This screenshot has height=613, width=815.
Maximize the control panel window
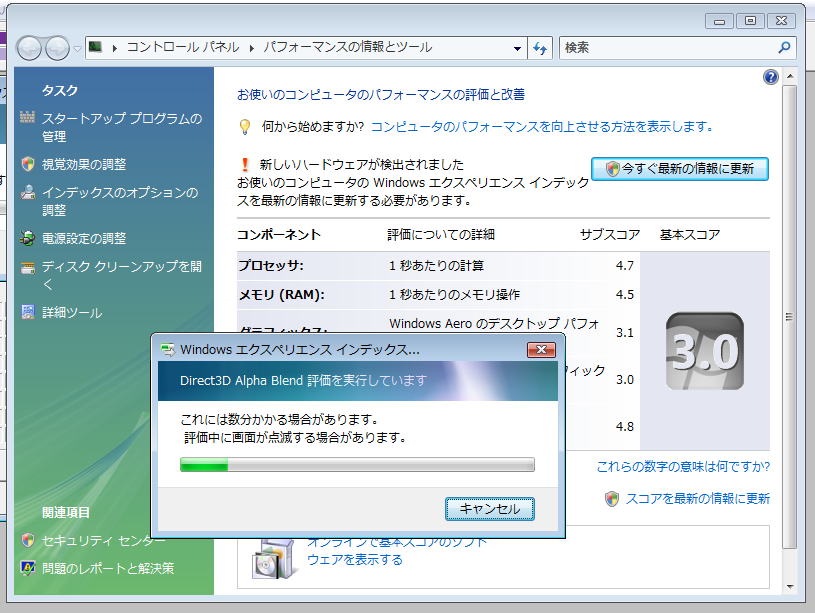click(750, 21)
